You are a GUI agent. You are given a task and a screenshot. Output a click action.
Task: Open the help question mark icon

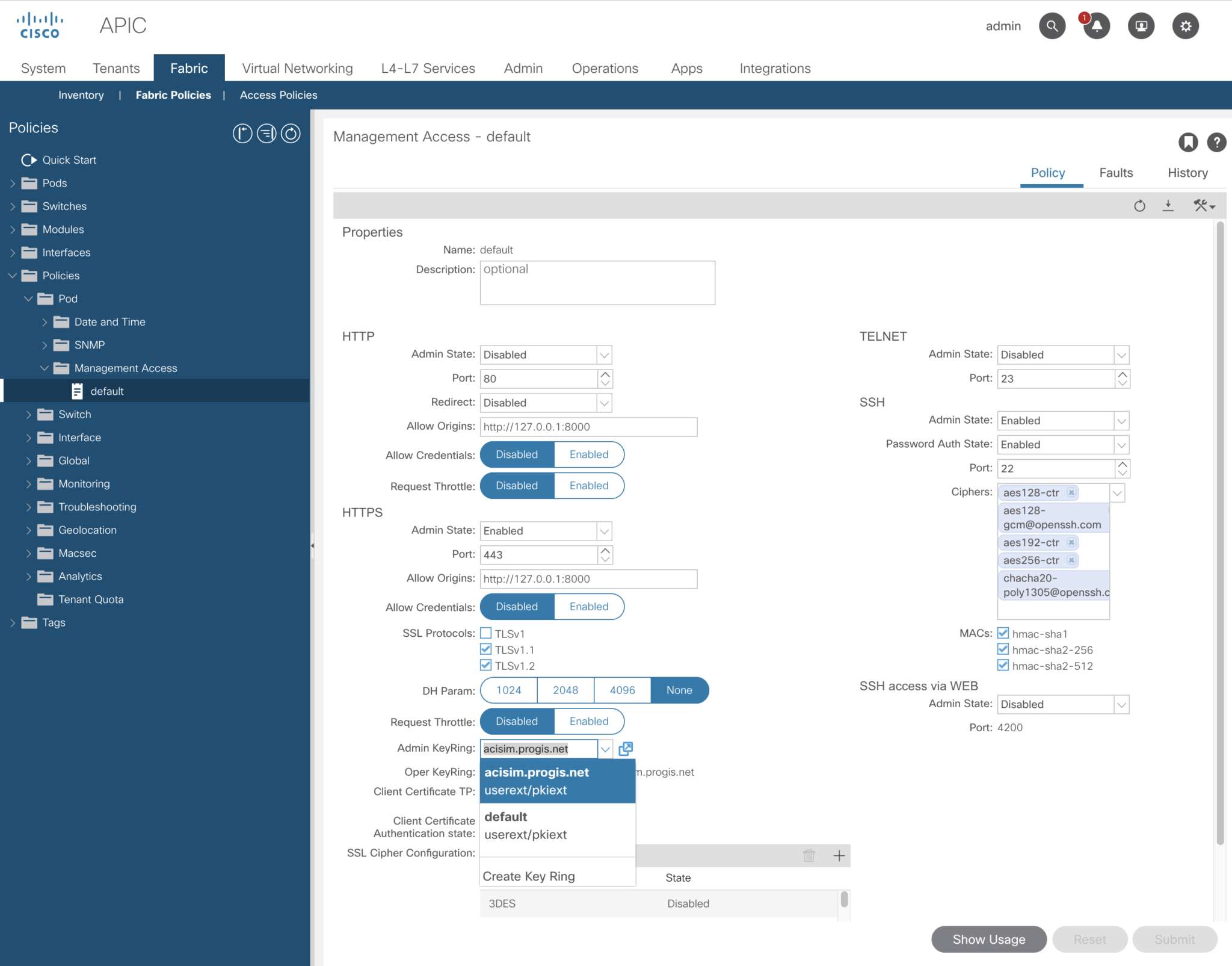[x=1216, y=142]
